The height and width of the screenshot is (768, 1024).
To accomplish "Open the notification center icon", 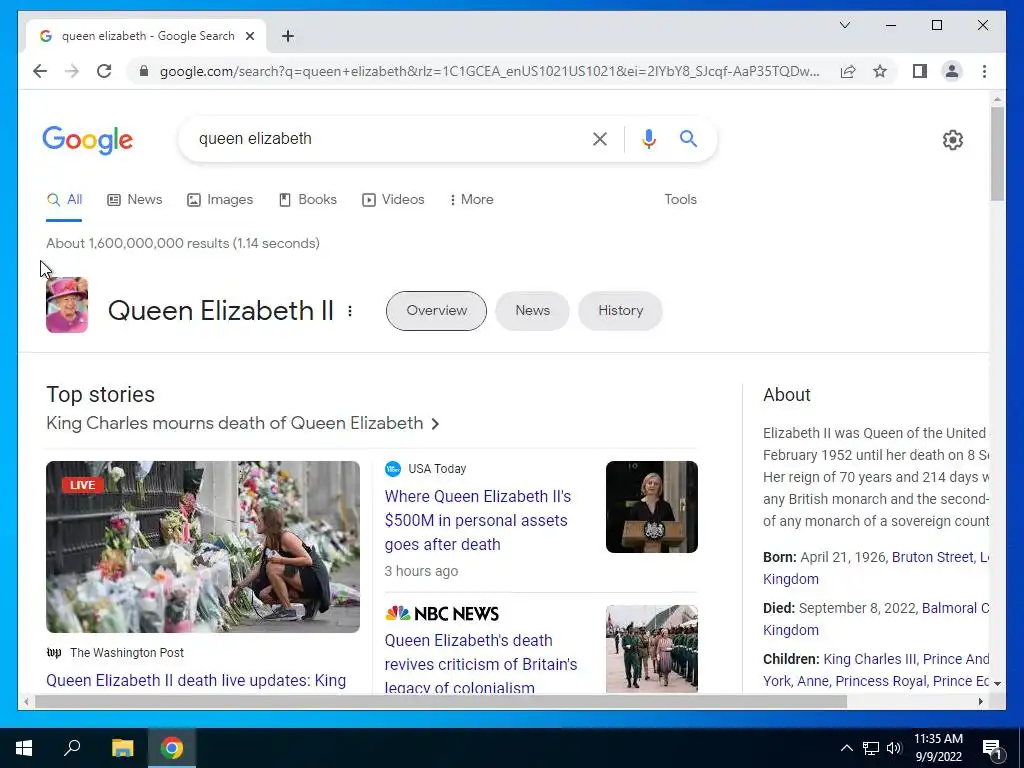I will (992, 749).
